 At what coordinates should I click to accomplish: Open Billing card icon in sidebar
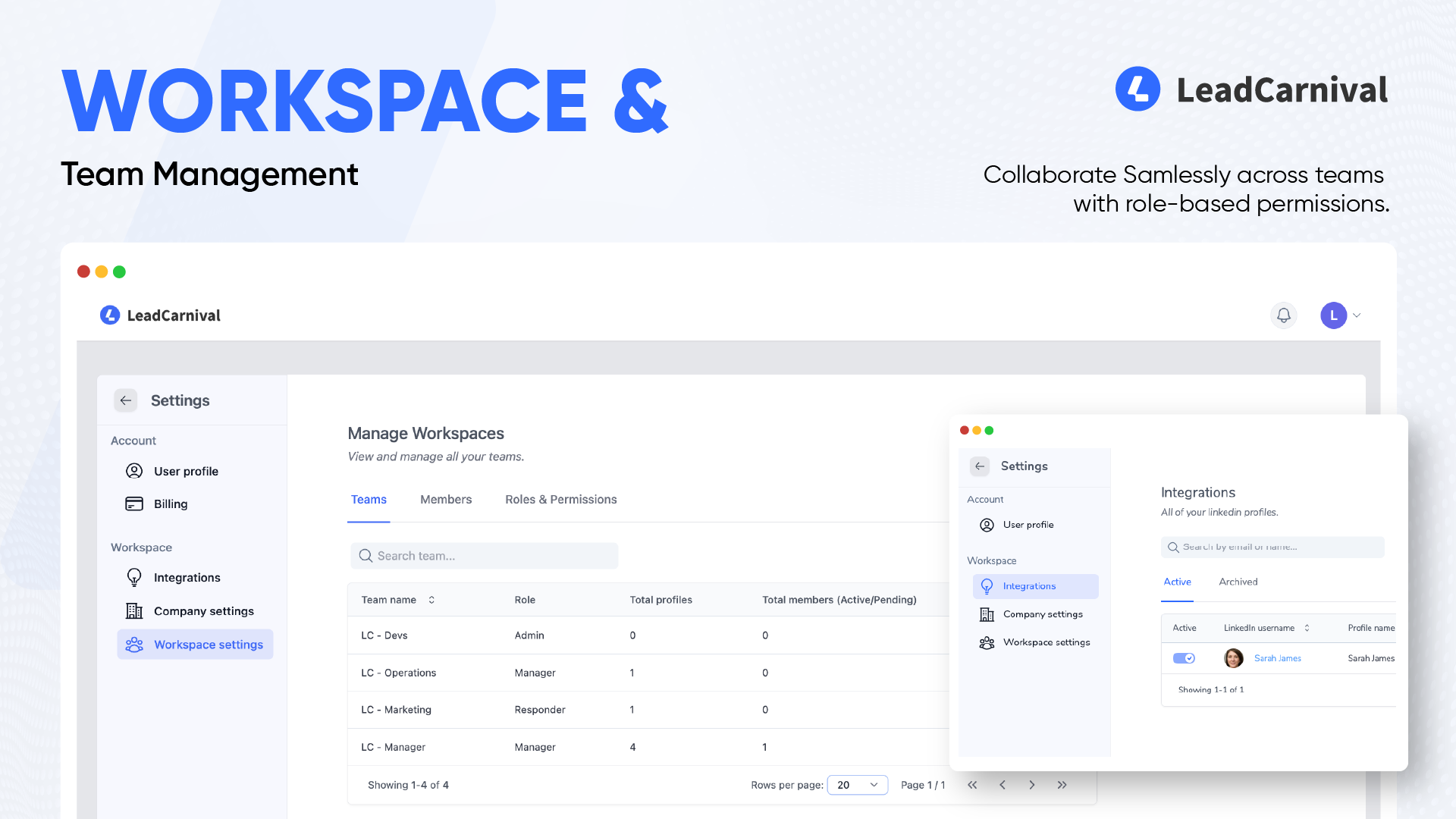134,504
